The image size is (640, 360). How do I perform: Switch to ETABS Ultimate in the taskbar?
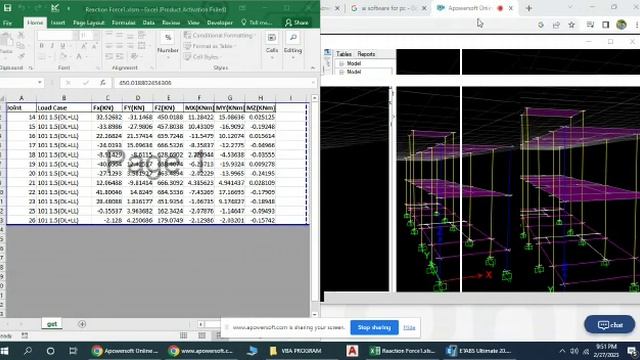point(478,351)
